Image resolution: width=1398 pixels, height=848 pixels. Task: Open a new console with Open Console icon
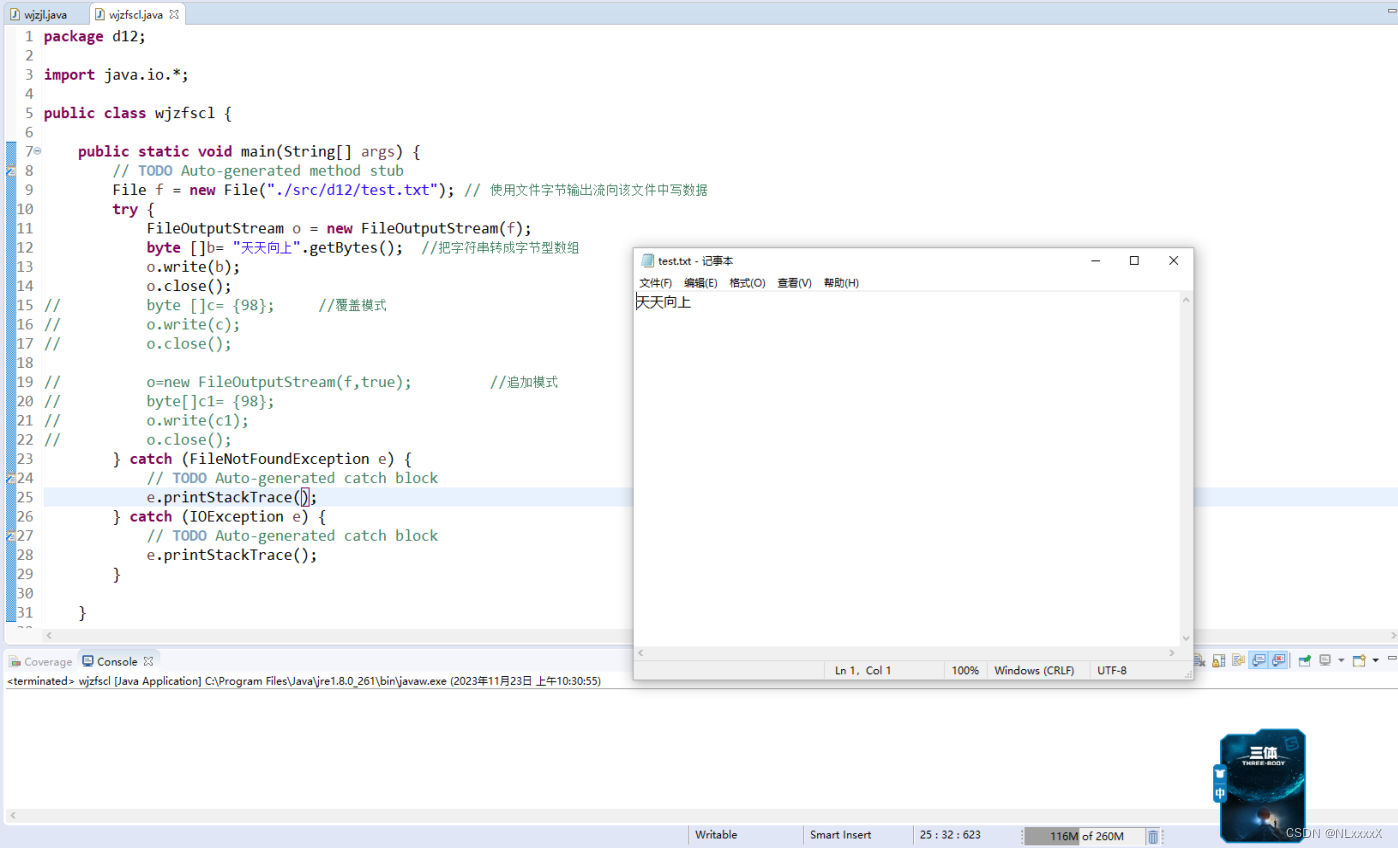(1359, 660)
